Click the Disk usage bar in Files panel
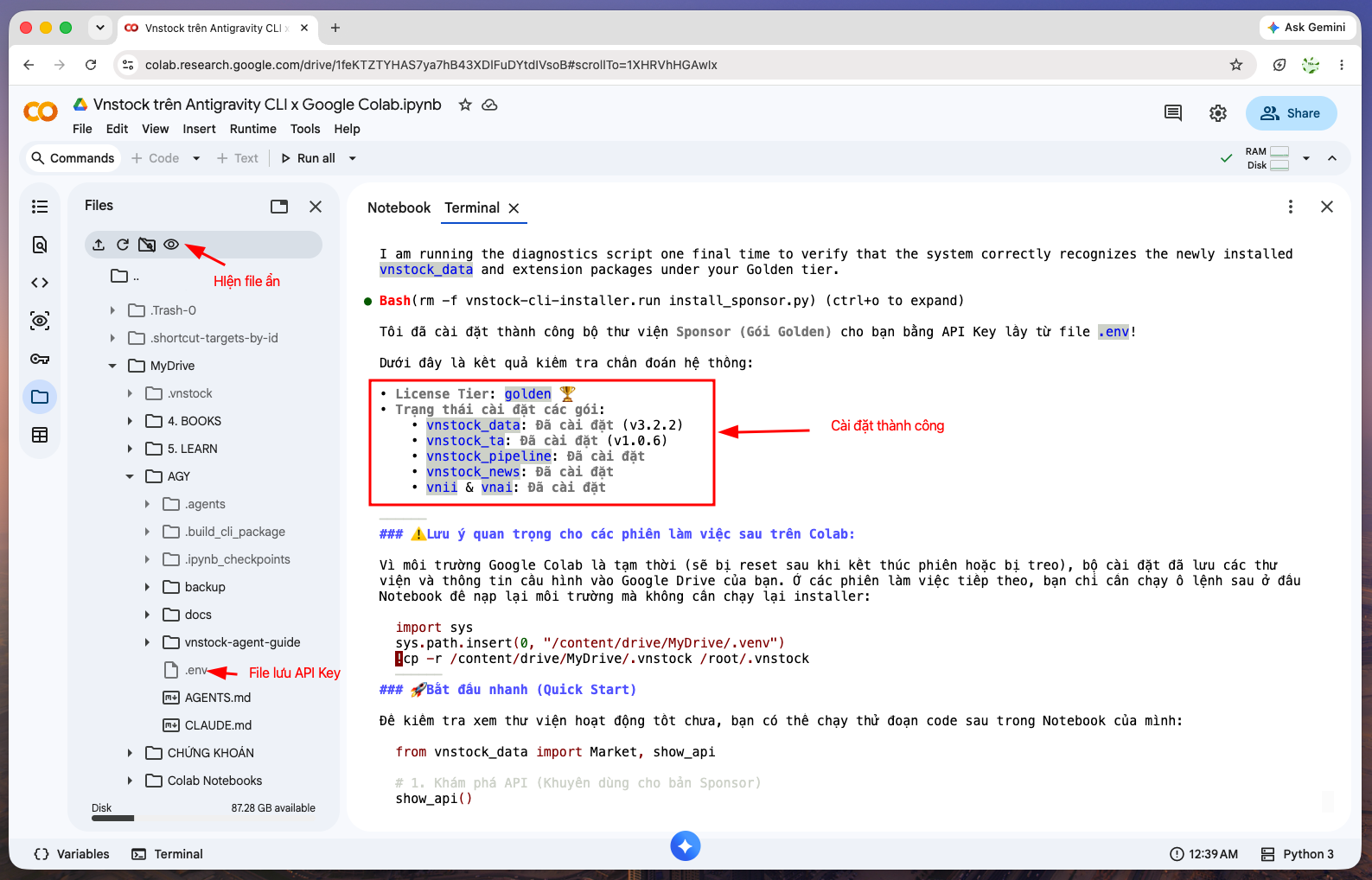The height and width of the screenshot is (880, 1372). click(x=203, y=818)
